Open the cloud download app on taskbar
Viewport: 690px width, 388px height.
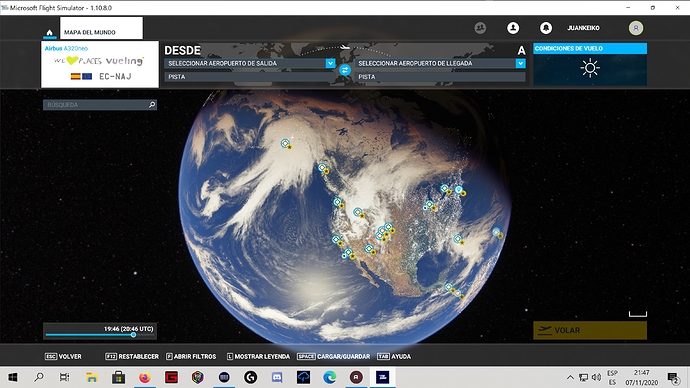pos(303,377)
